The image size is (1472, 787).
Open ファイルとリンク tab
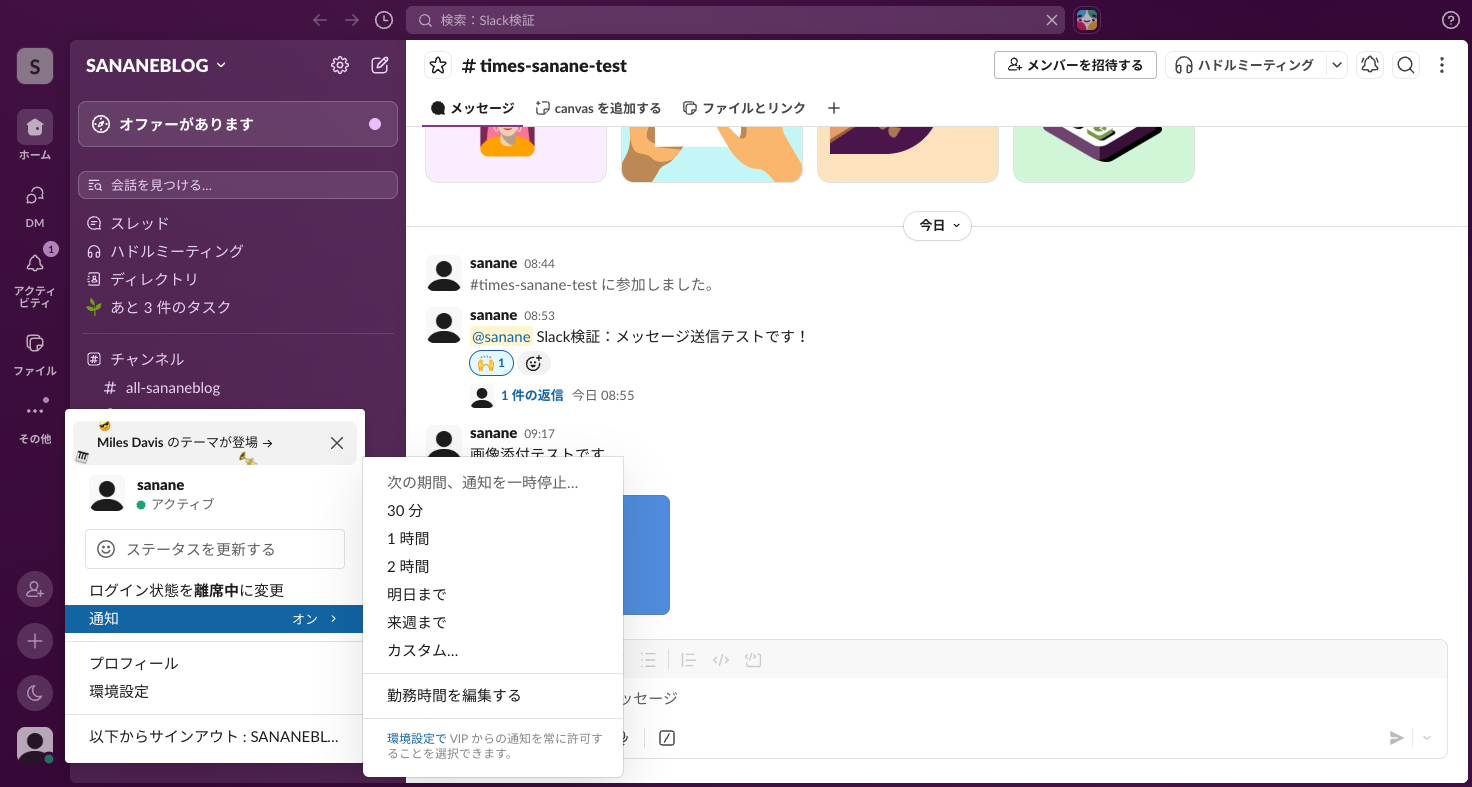click(744, 108)
